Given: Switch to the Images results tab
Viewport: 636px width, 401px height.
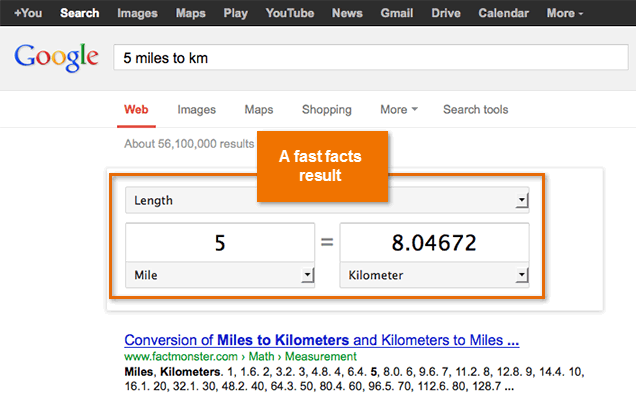Looking at the screenshot, I should tap(196, 109).
